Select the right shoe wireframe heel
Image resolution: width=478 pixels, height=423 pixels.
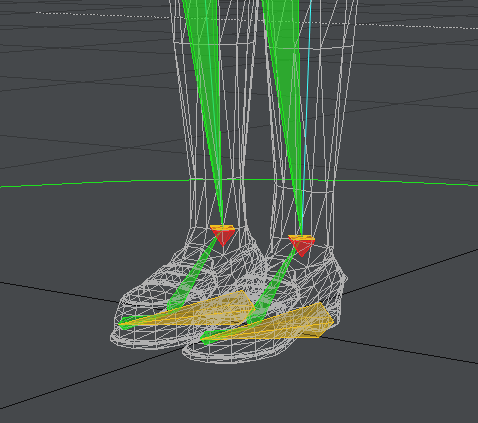point(333,287)
